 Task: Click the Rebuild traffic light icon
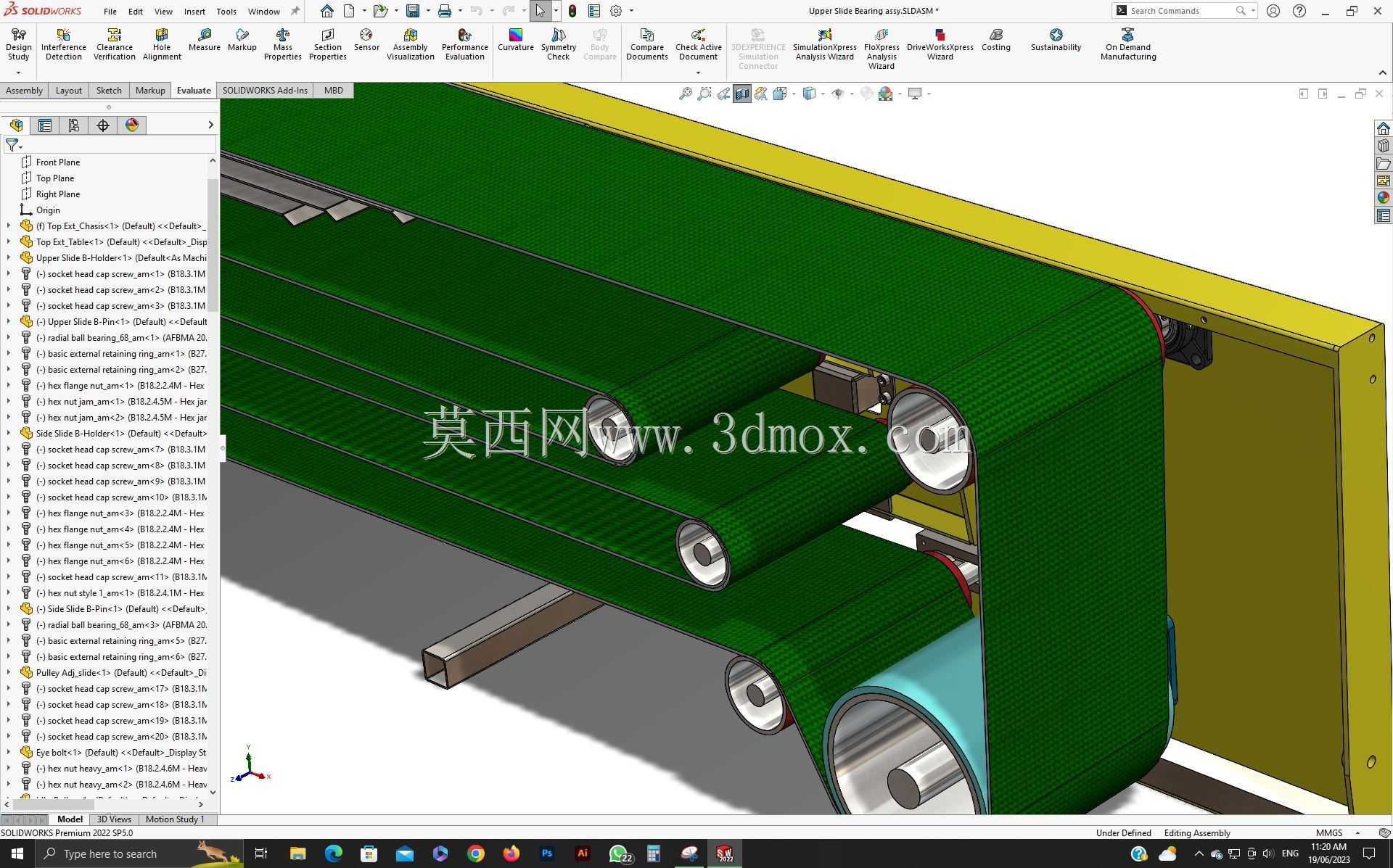click(572, 11)
